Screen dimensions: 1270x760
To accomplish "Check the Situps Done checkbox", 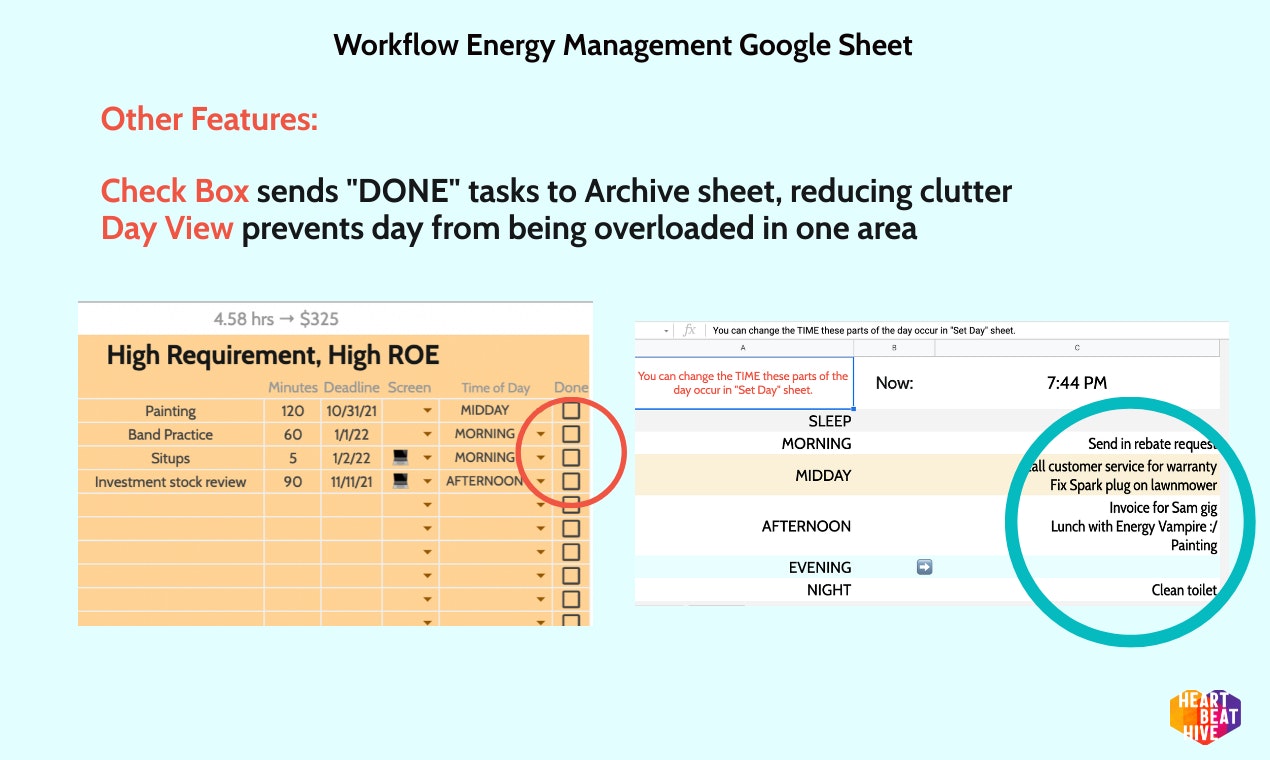I will click(x=569, y=457).
